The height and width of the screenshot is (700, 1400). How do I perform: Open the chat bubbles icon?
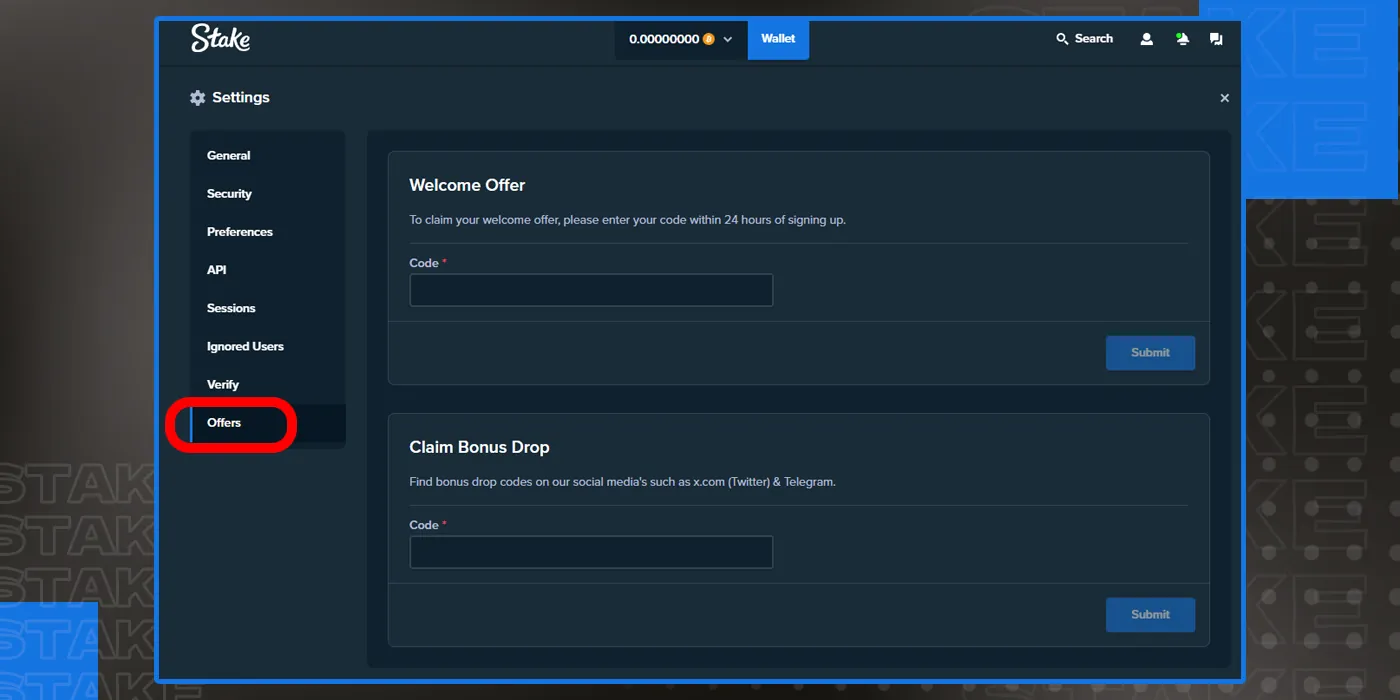[1216, 39]
